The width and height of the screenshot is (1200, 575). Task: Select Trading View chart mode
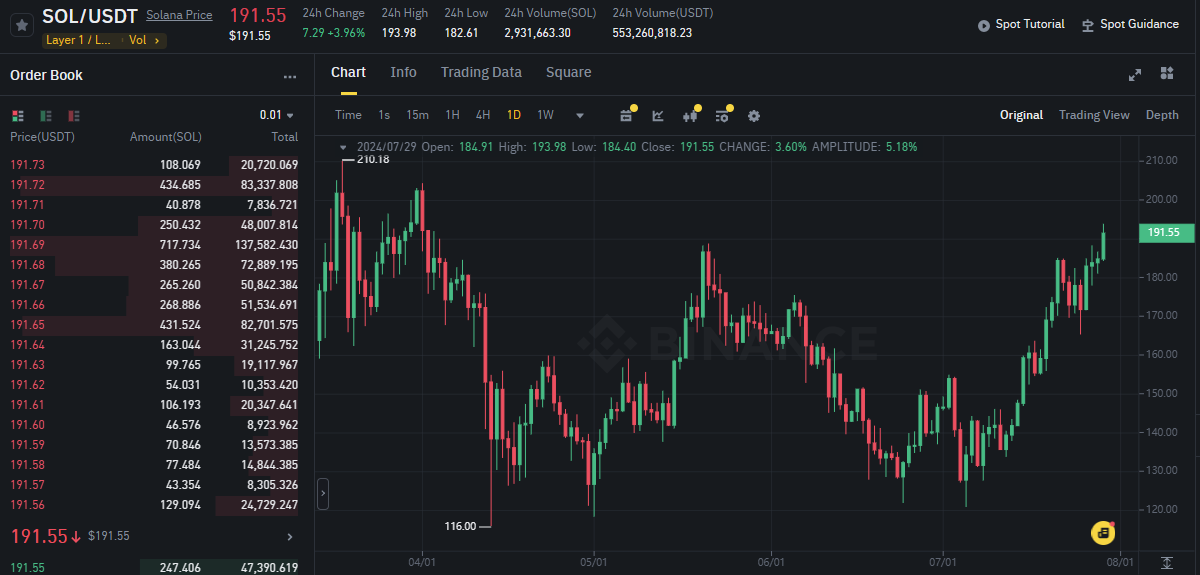pos(1094,115)
